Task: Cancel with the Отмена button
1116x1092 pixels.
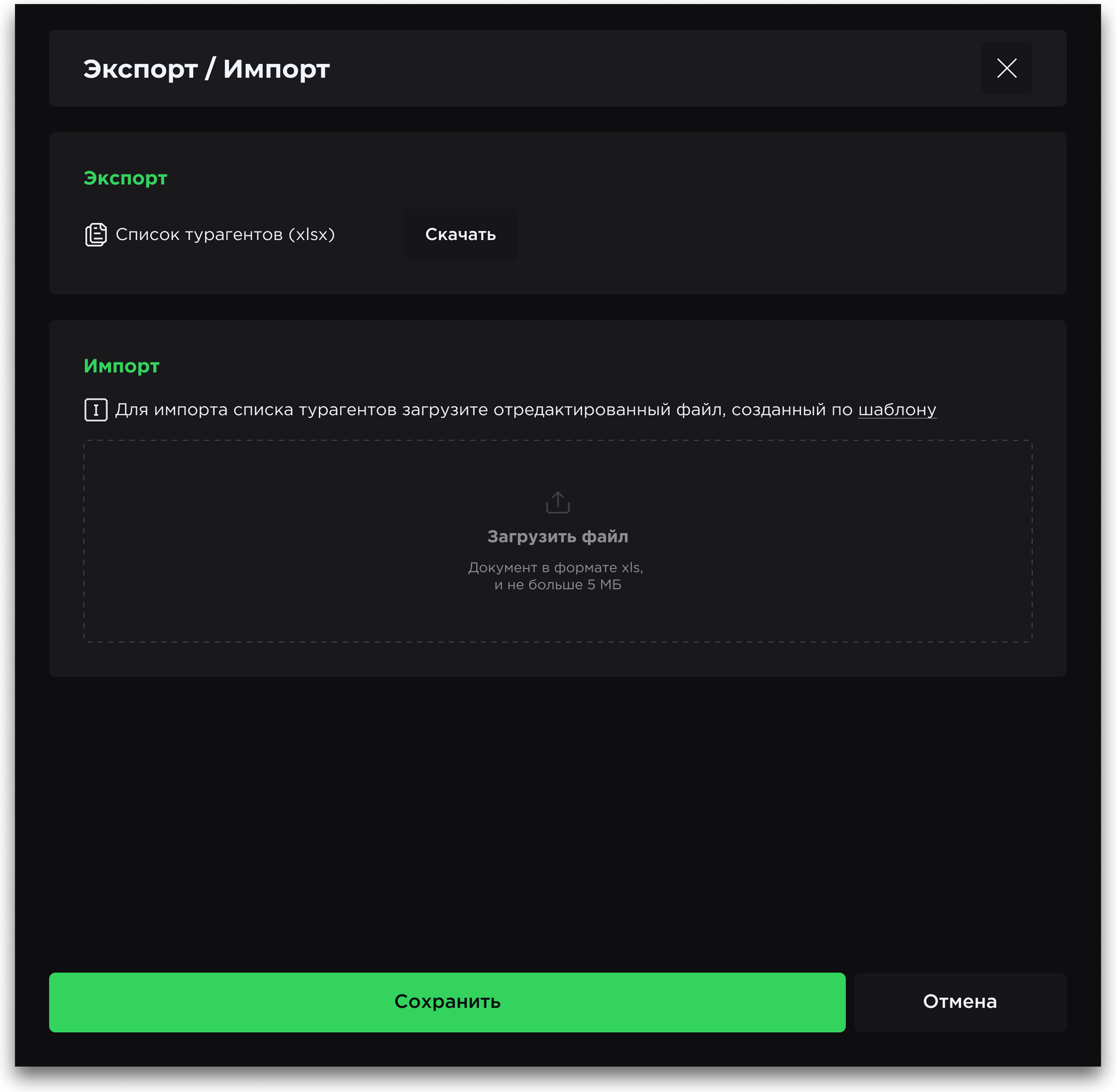Action: coord(959,1002)
